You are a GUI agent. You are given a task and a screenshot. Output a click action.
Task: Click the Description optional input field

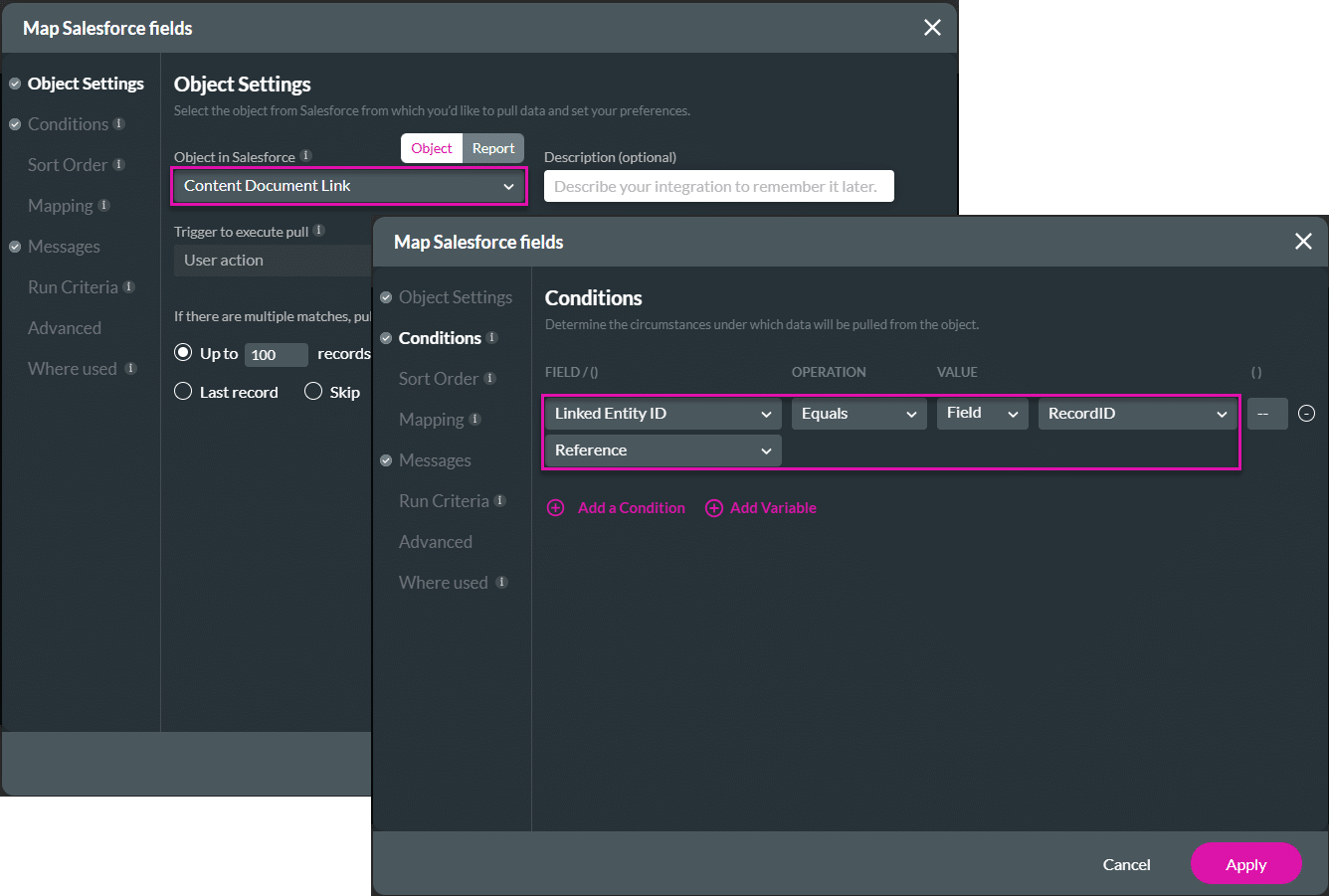[x=719, y=186]
